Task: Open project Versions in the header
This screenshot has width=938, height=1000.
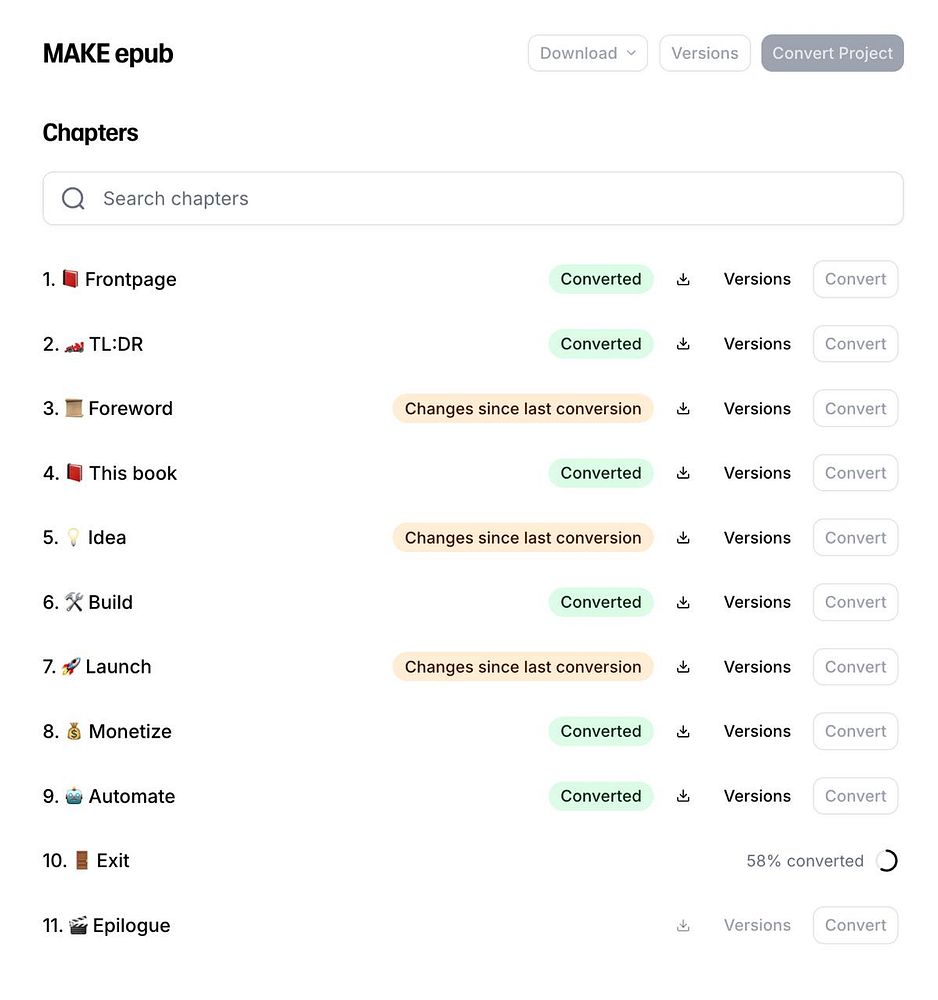Action: click(704, 54)
